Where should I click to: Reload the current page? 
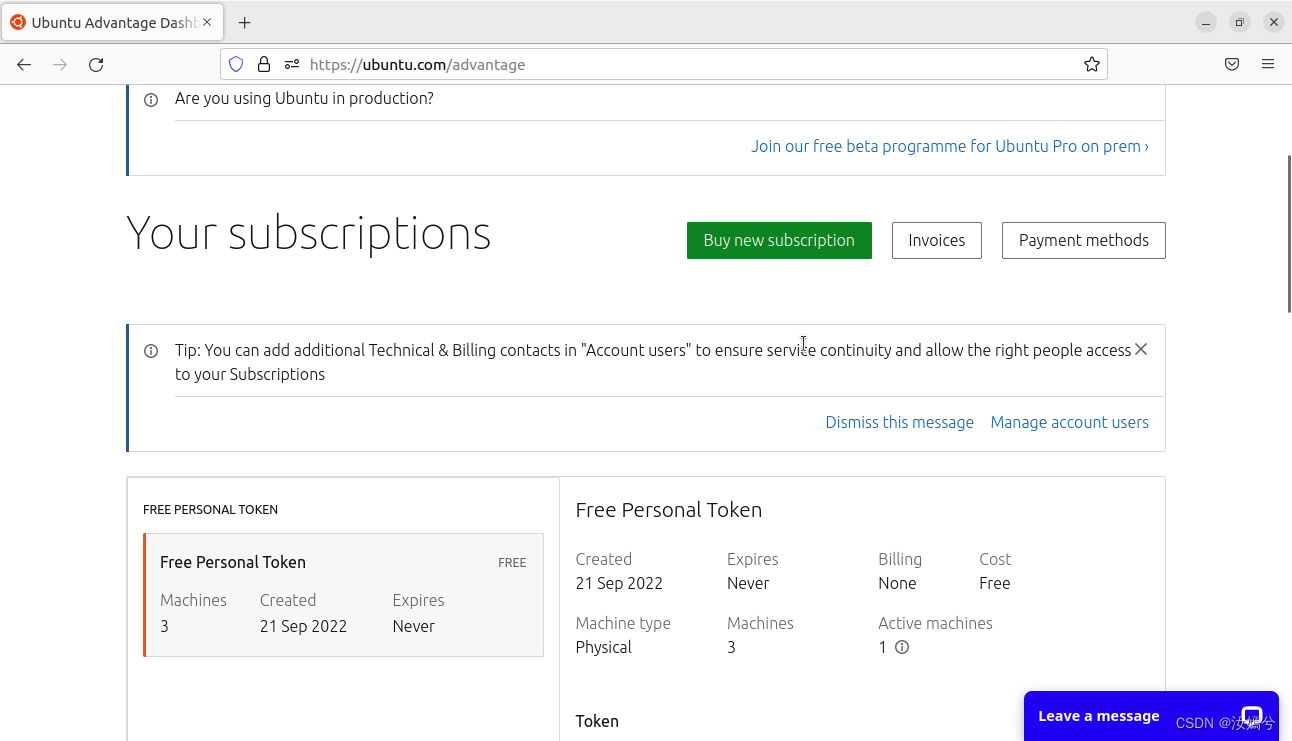pos(96,64)
